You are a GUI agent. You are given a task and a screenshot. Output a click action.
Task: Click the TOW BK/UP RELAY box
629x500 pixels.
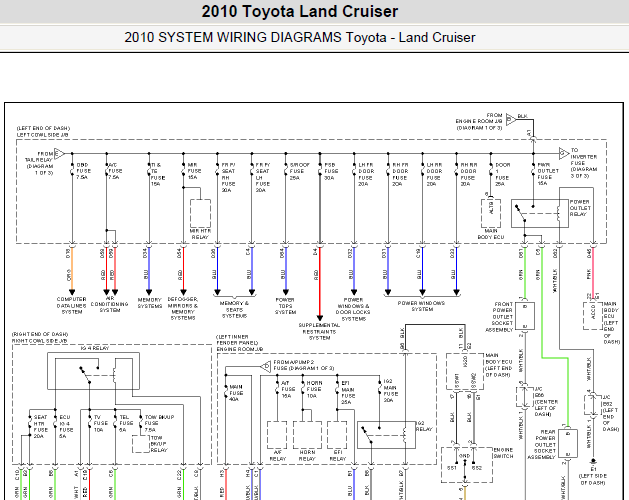pyautogui.click(x=141, y=444)
